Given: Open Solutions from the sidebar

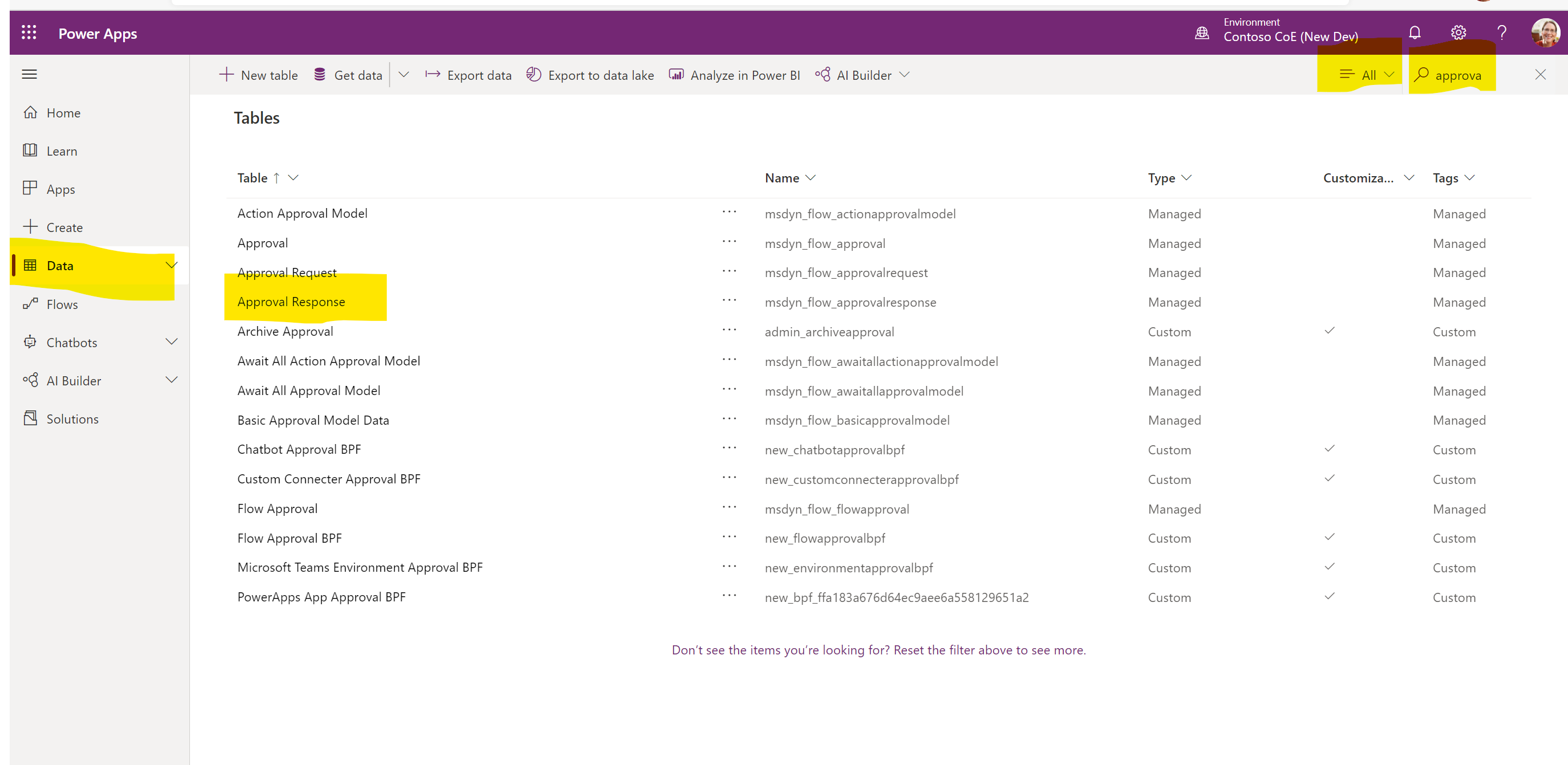Looking at the screenshot, I should point(72,418).
